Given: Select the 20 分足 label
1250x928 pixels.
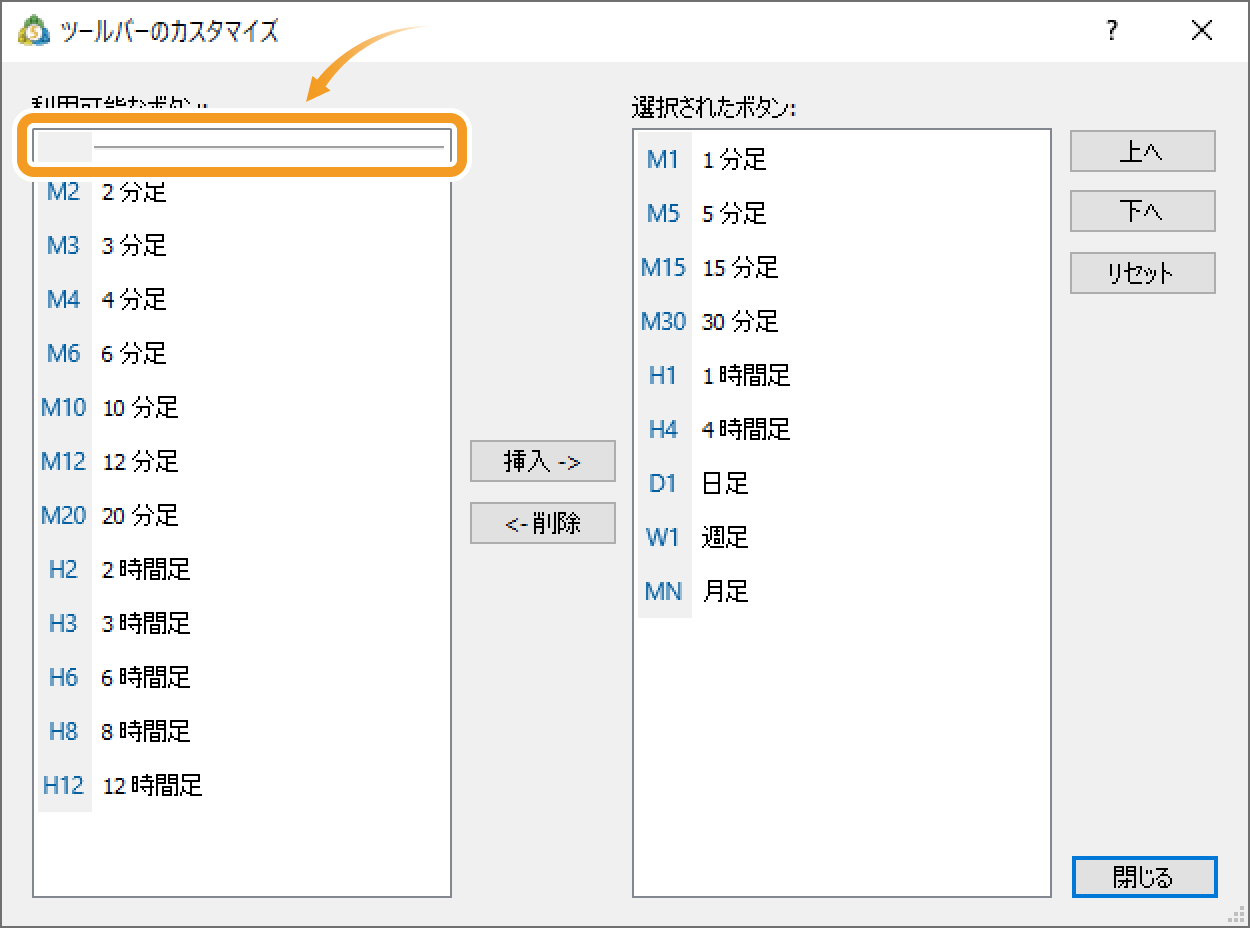Looking at the screenshot, I should [140, 515].
